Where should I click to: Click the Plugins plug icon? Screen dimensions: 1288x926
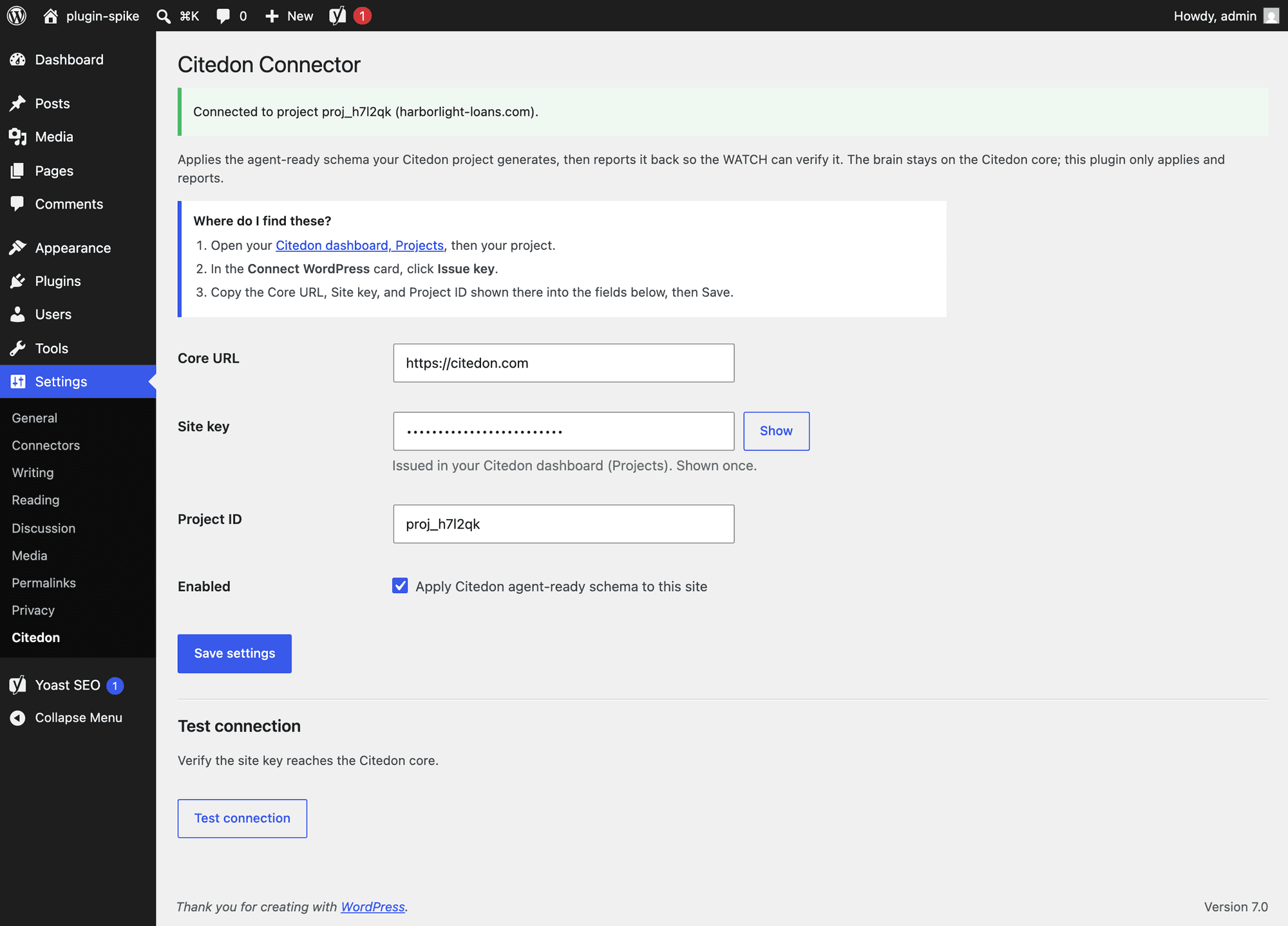point(17,281)
